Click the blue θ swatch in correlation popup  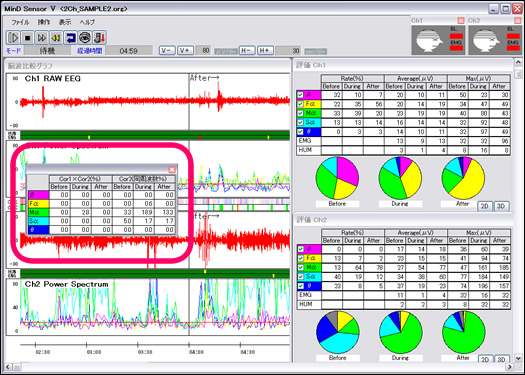[x=39, y=230]
